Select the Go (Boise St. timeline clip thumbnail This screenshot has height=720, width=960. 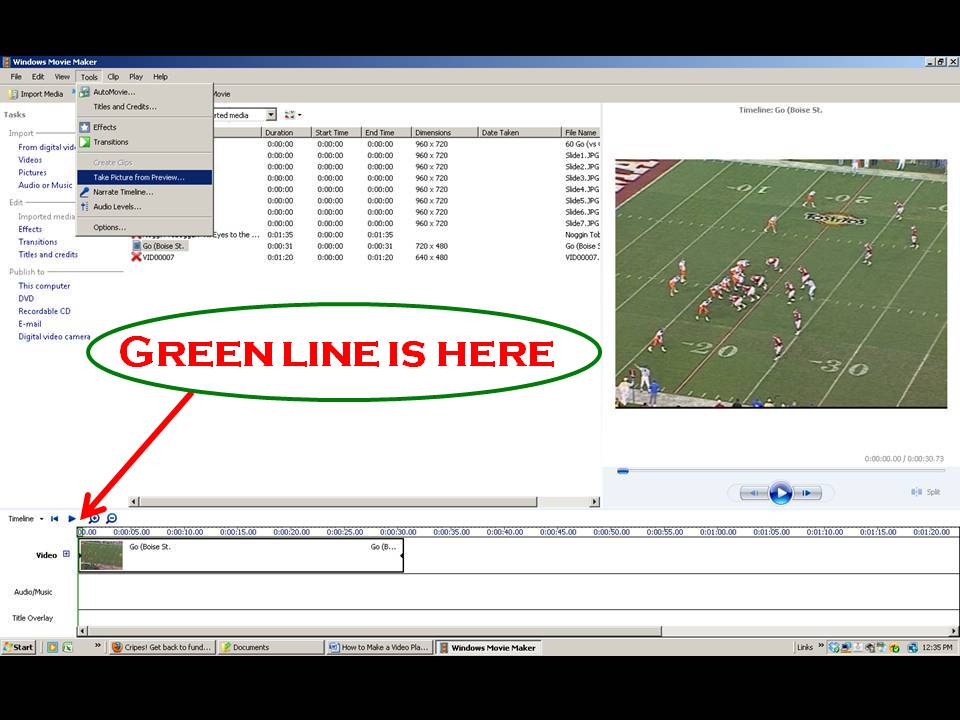(102, 555)
